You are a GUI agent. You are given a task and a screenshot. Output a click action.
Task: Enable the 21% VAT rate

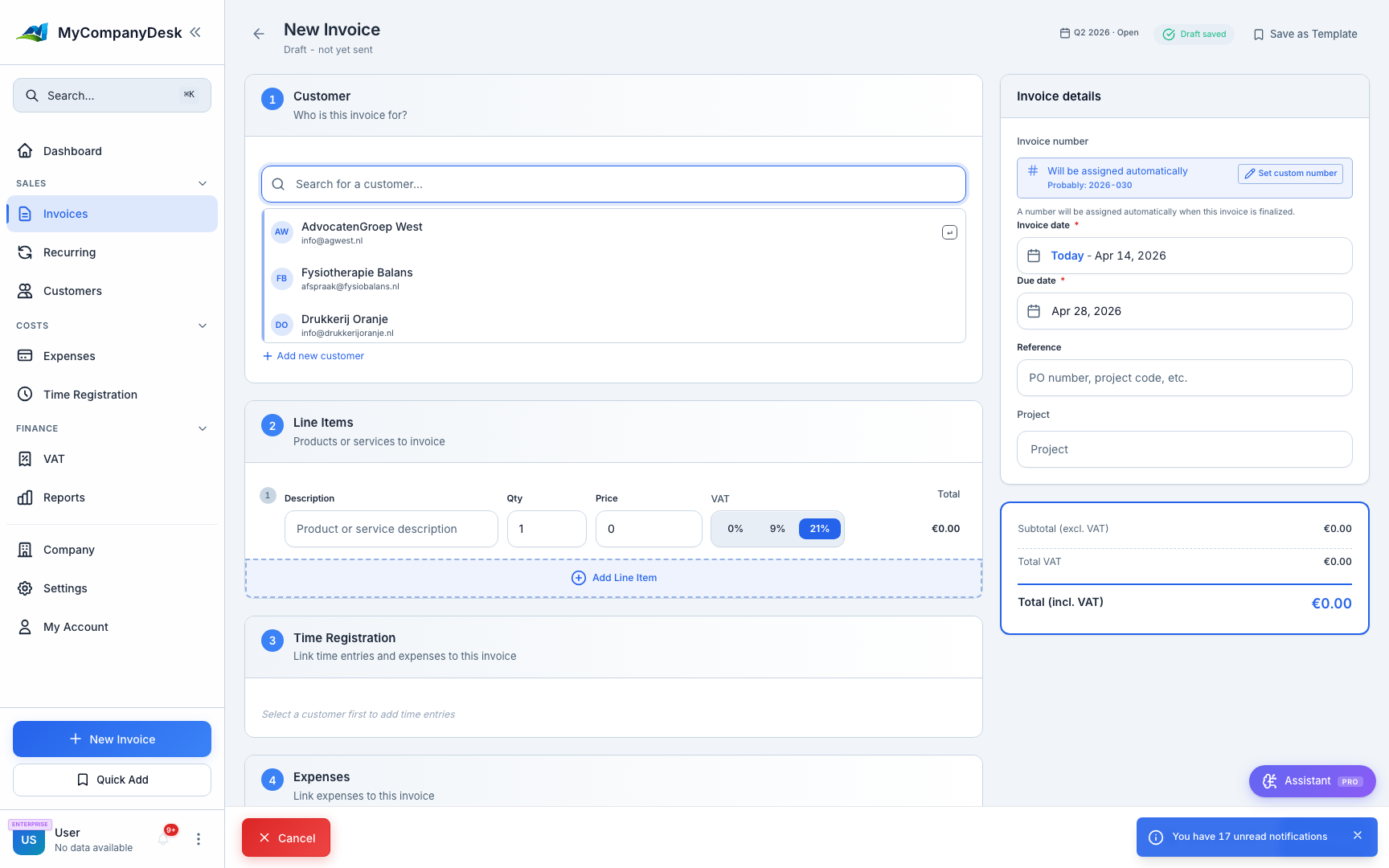click(819, 529)
